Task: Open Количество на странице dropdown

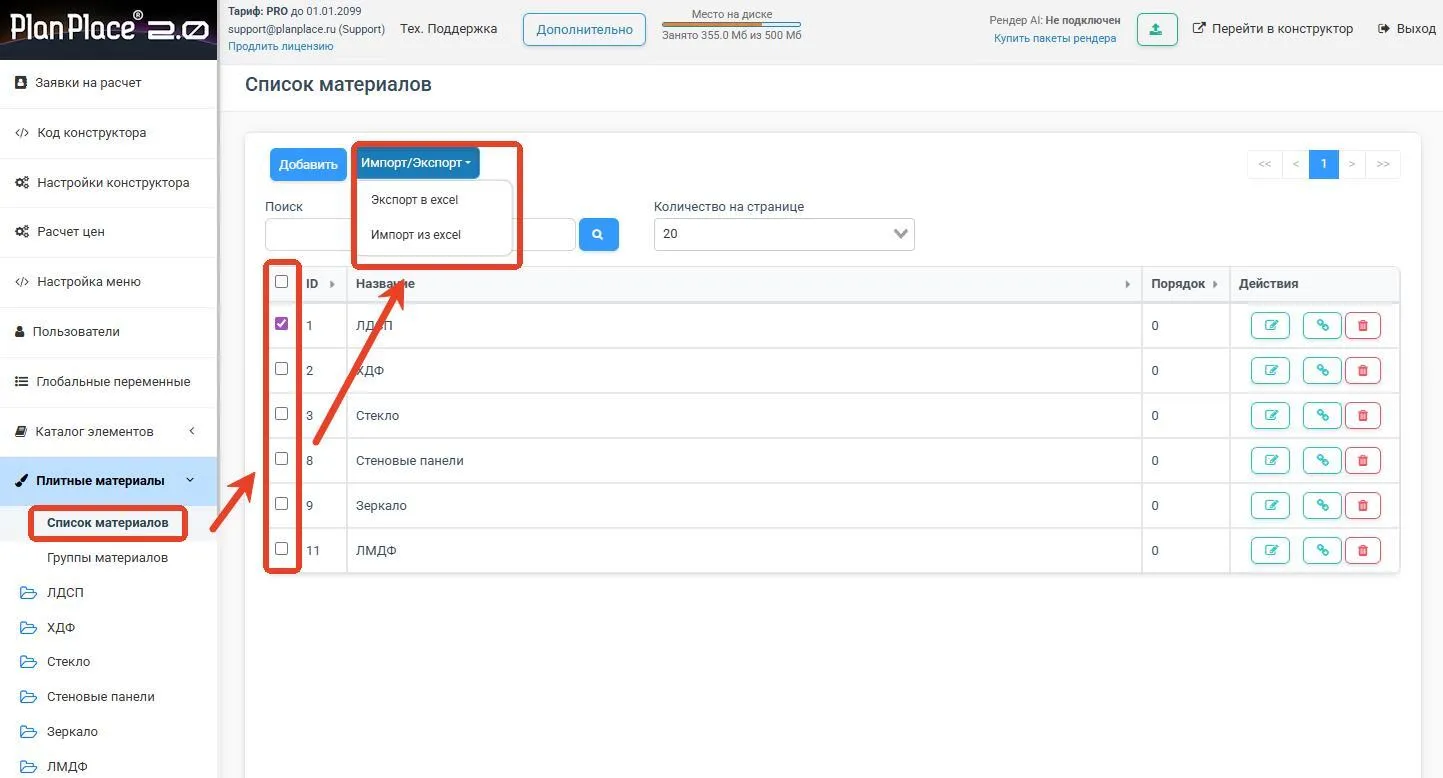Action: 784,234
